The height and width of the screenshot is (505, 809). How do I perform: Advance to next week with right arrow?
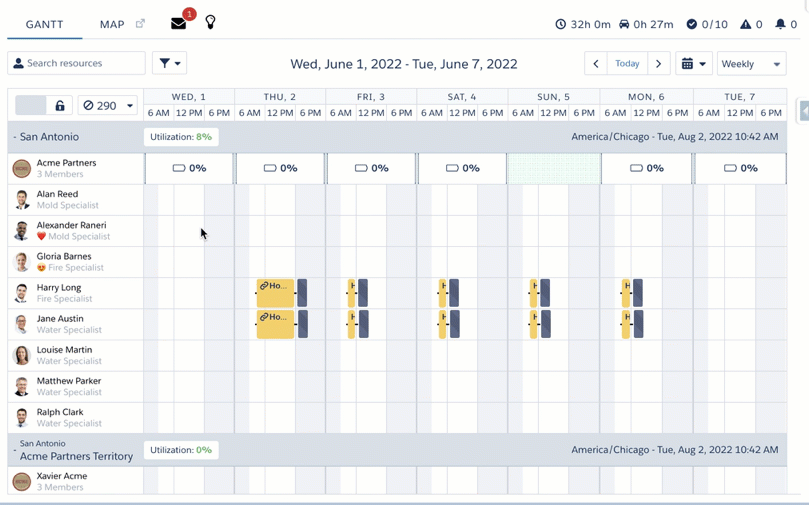658,64
